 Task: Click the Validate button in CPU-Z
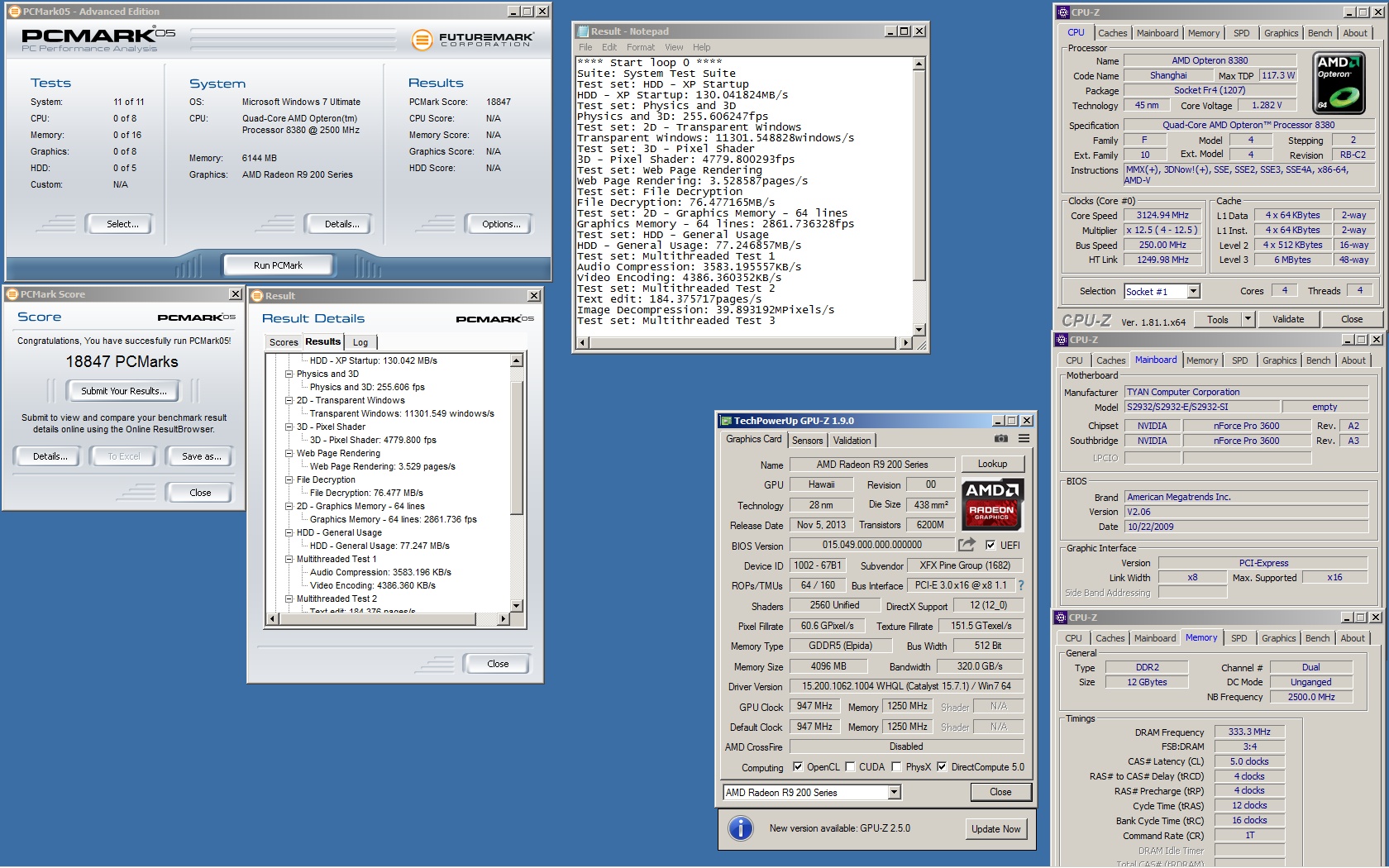(x=1287, y=319)
